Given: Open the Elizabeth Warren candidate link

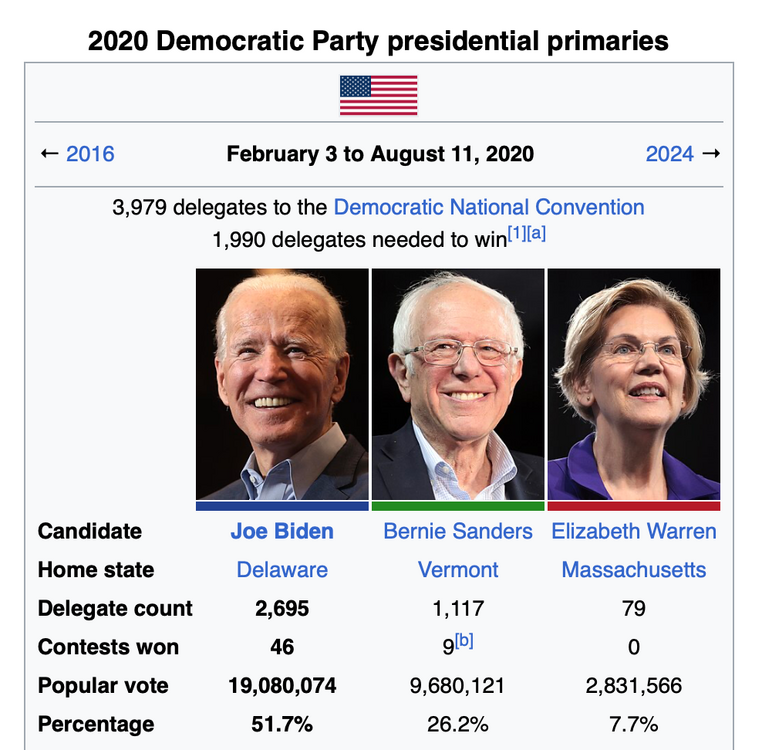Looking at the screenshot, I should [634, 531].
